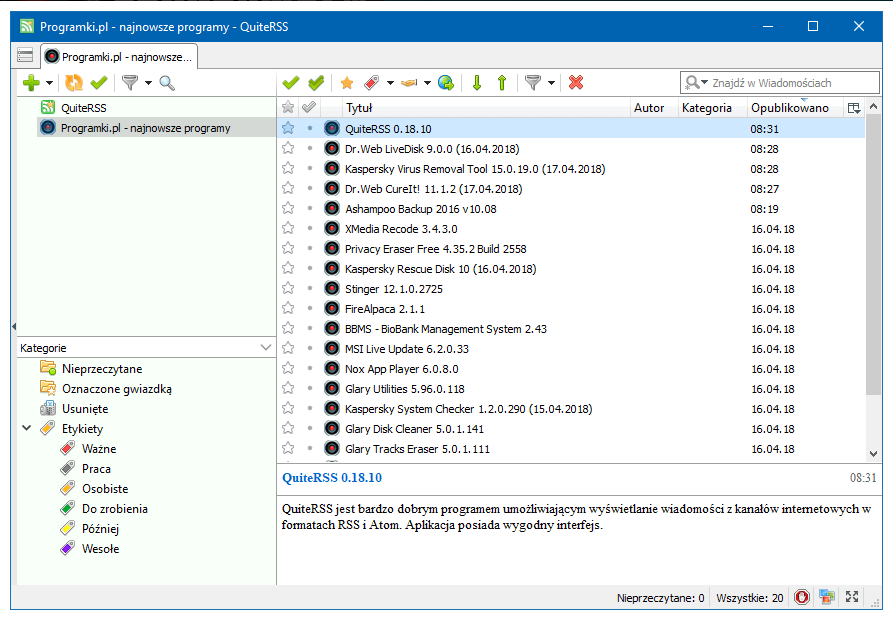Sort by Opublikowano column header
893x619 pixels.
(x=795, y=108)
